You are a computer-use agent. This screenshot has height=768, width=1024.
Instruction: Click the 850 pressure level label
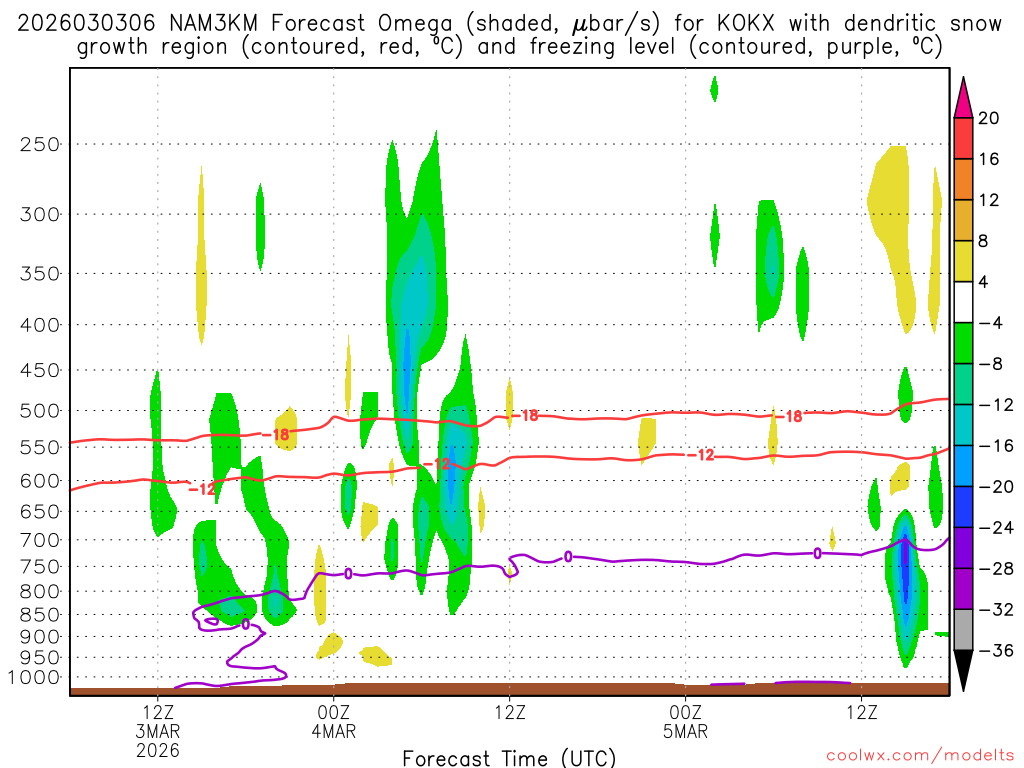(x=40, y=615)
